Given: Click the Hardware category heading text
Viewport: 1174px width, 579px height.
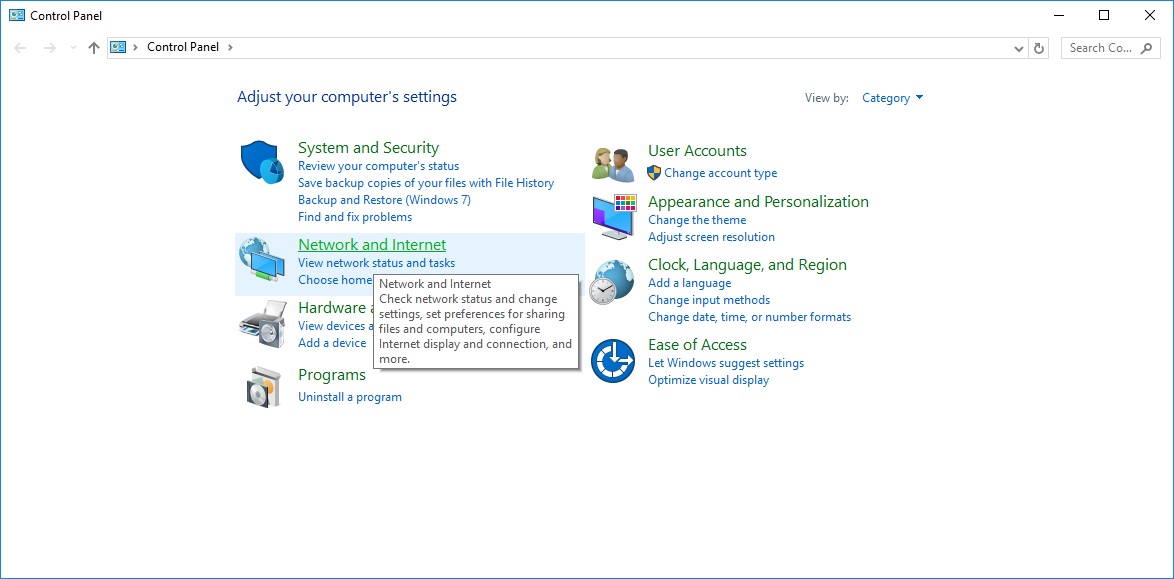Looking at the screenshot, I should (335, 307).
